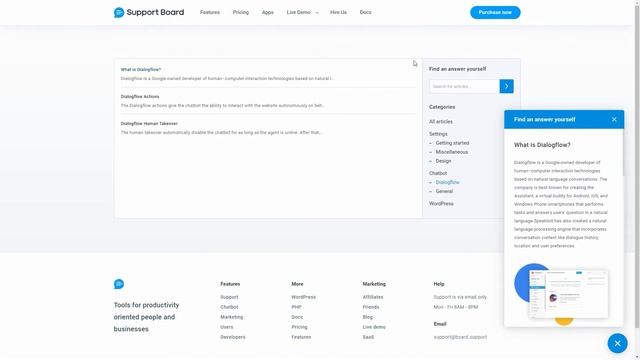Open the footer Docs link

pyautogui.click(x=297, y=317)
